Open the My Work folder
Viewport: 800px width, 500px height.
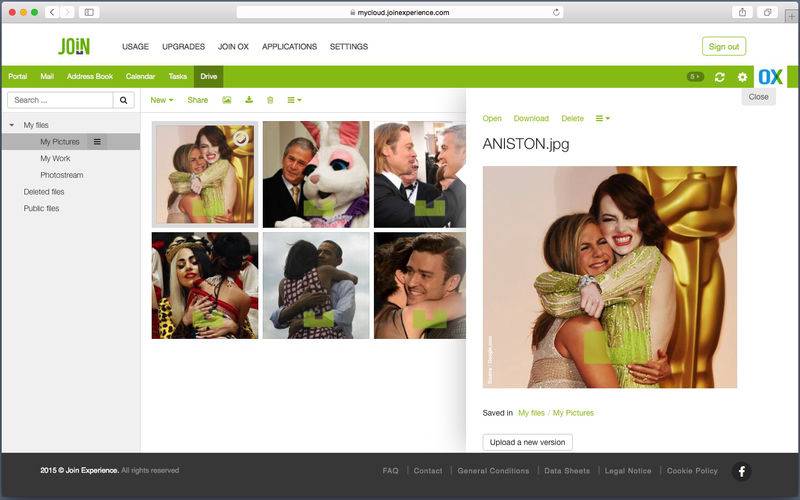55,159
